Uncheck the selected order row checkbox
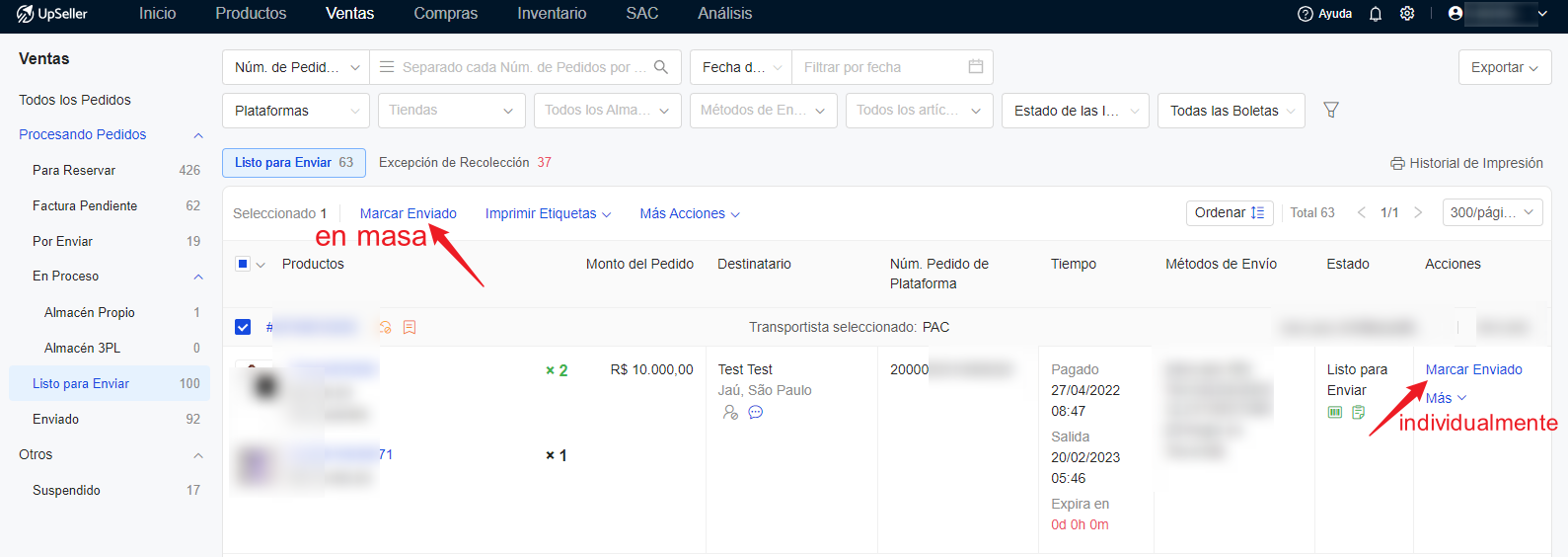Viewport: 1568px width, 557px height. click(x=243, y=327)
